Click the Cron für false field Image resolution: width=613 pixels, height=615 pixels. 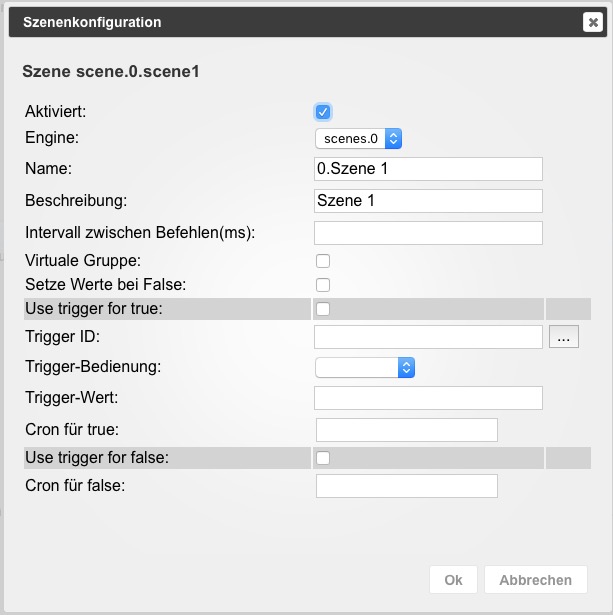point(407,486)
